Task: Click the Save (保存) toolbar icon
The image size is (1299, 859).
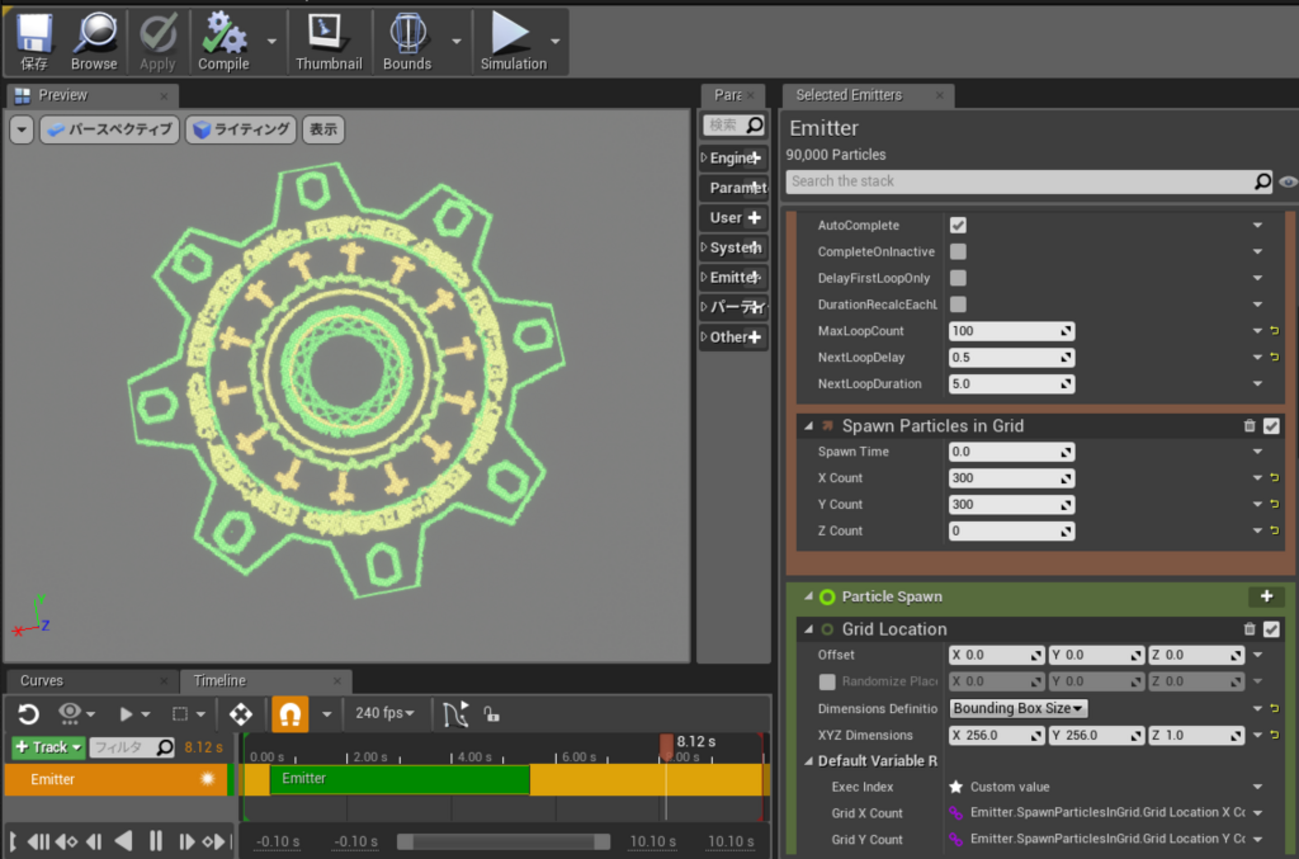Action: 34,41
